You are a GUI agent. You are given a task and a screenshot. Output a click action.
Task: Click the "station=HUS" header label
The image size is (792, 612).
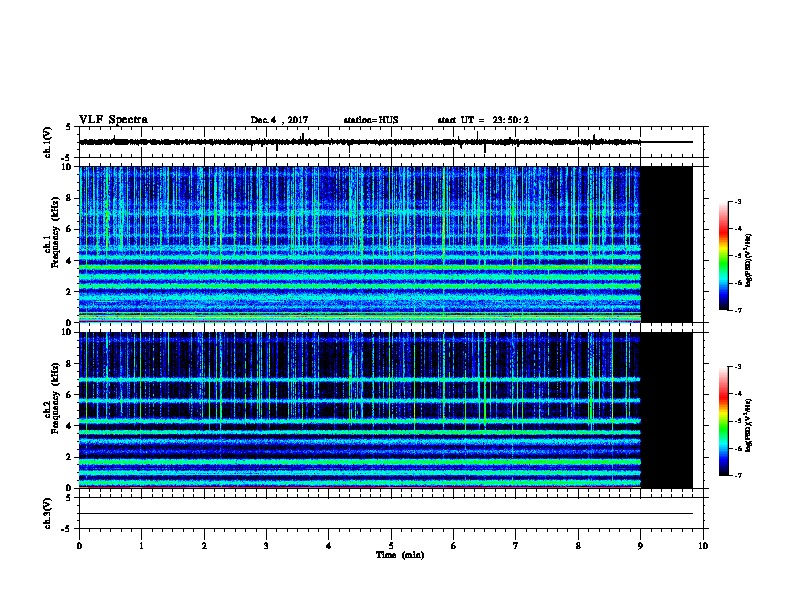tap(371, 120)
